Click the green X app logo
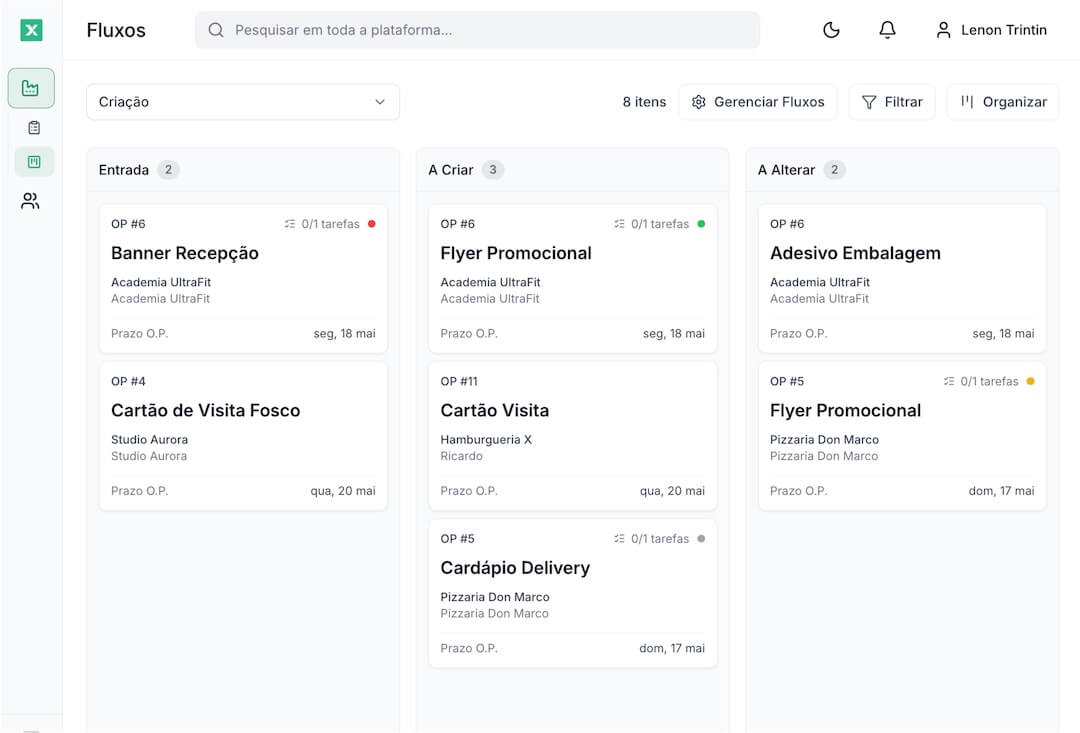The height and width of the screenshot is (733, 1080). tap(31, 30)
